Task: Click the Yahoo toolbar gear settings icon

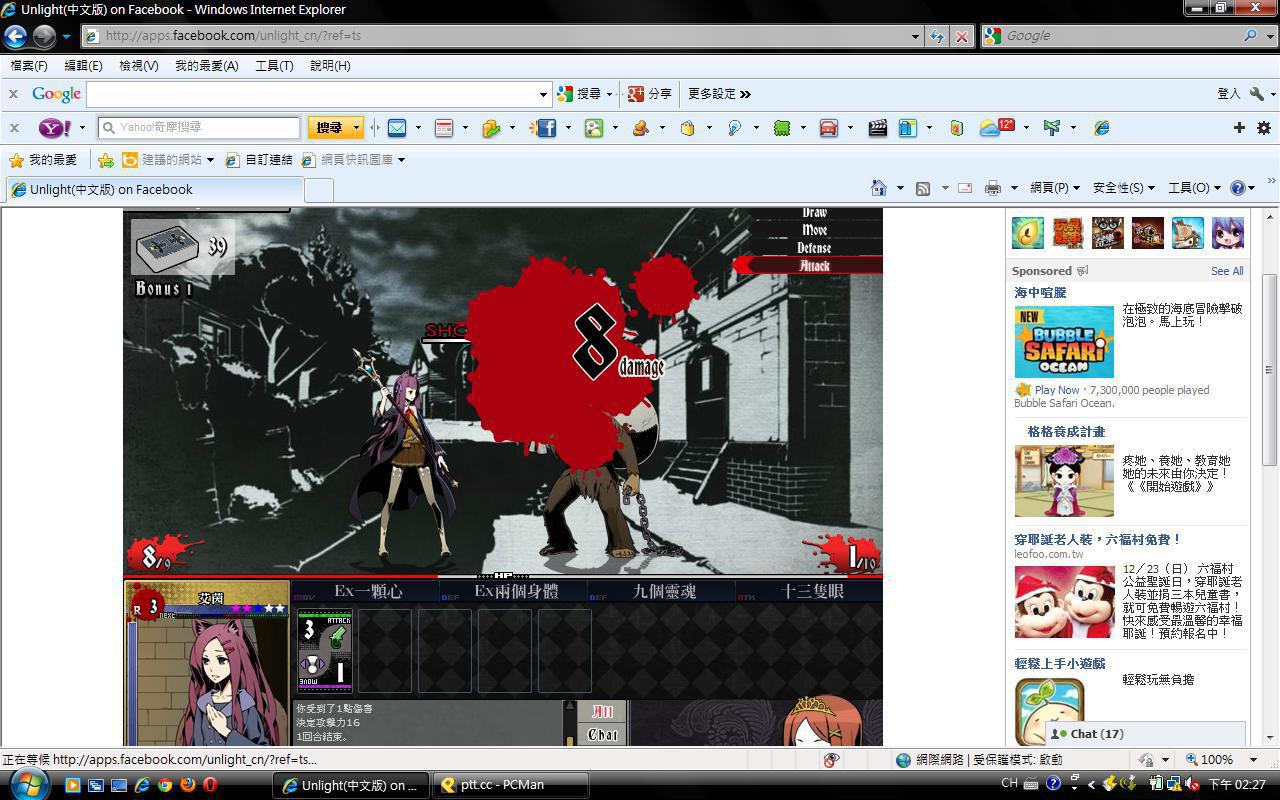Action: coord(1264,128)
